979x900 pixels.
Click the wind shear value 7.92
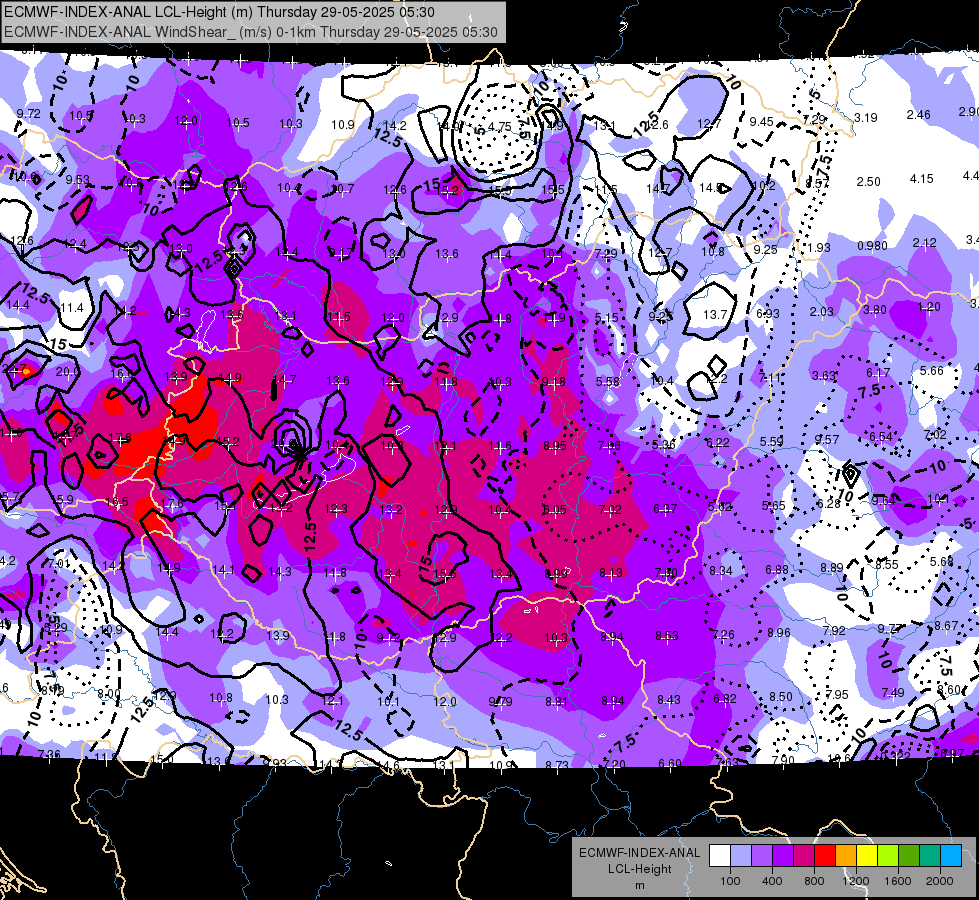[834, 631]
